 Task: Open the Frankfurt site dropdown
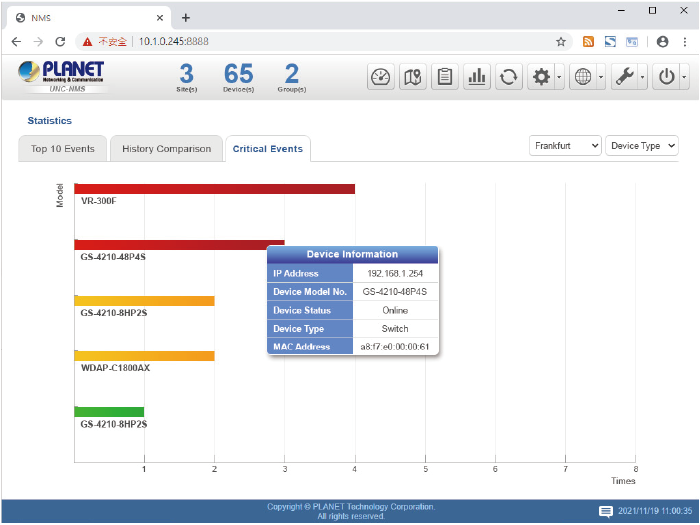565,146
